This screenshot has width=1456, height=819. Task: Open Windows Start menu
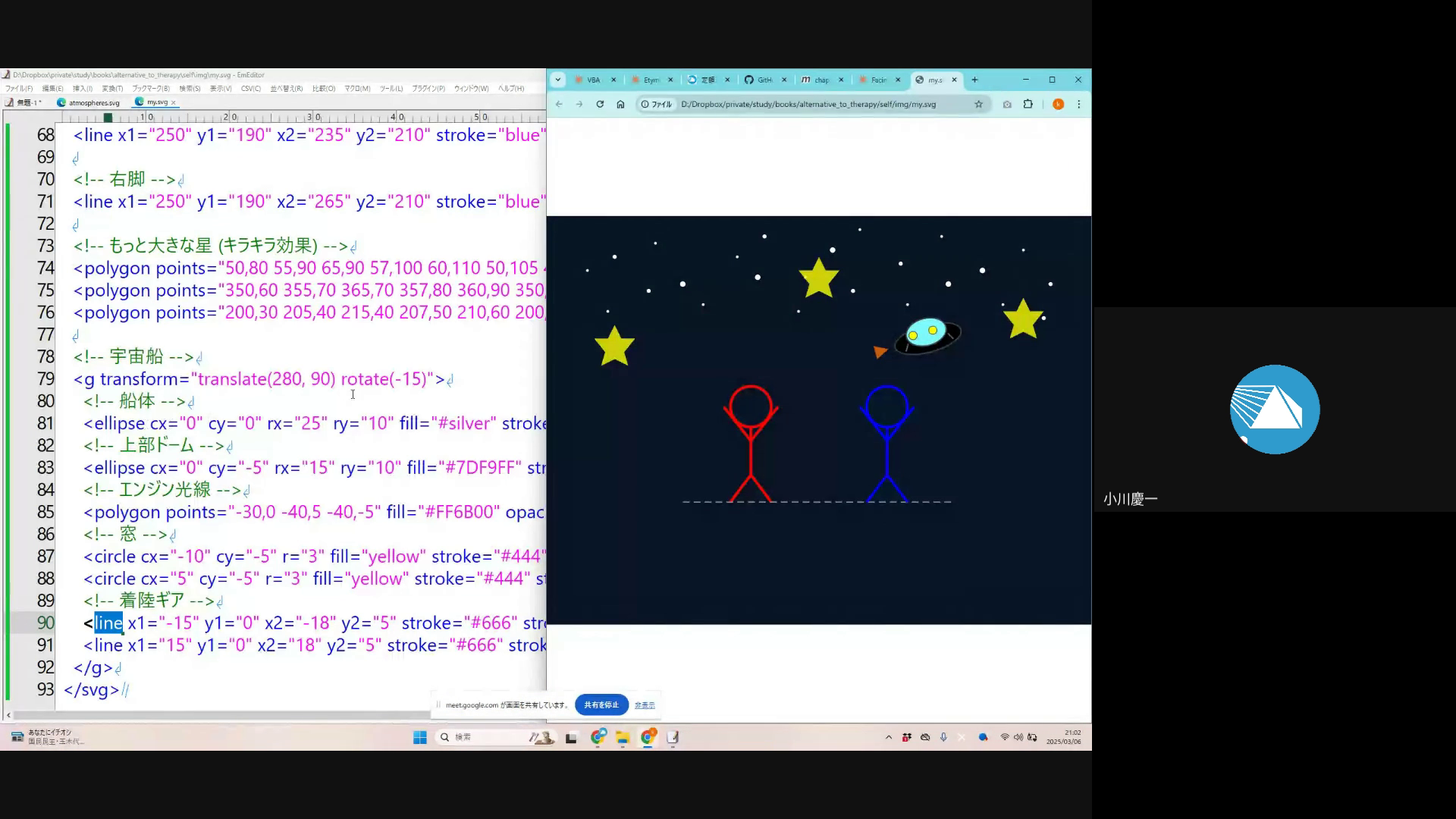419,737
